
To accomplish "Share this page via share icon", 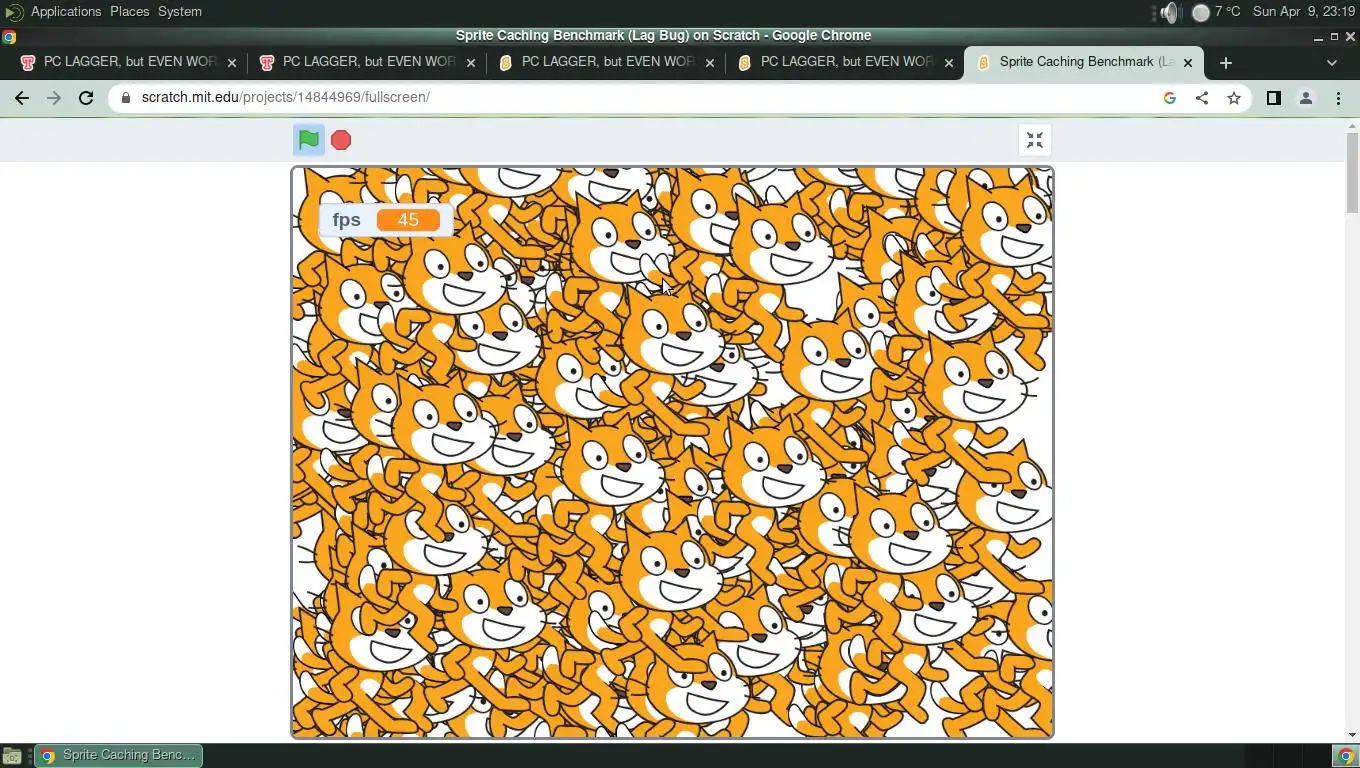I will click(1202, 98).
